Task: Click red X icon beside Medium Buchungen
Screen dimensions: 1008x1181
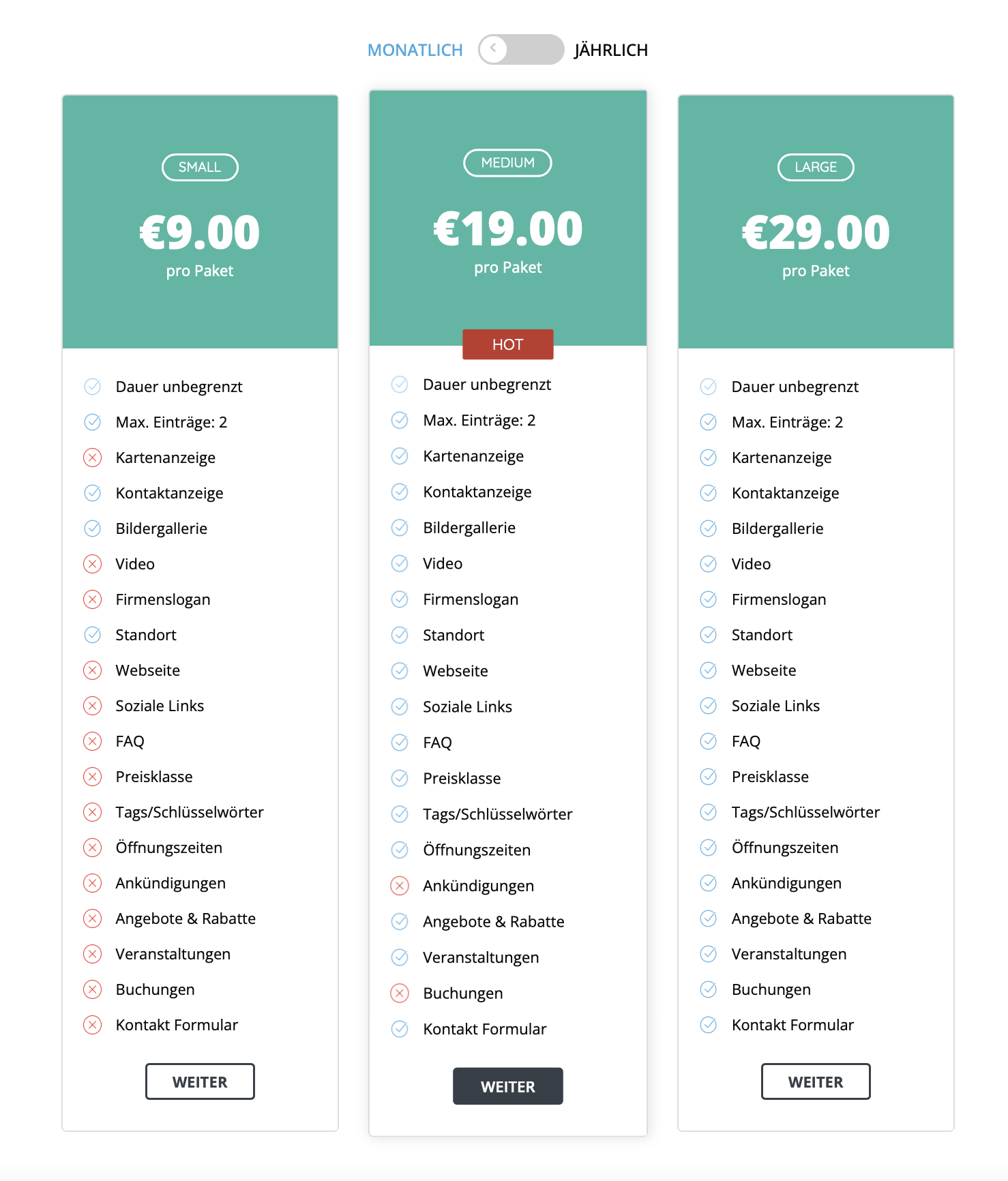Action: coord(400,993)
